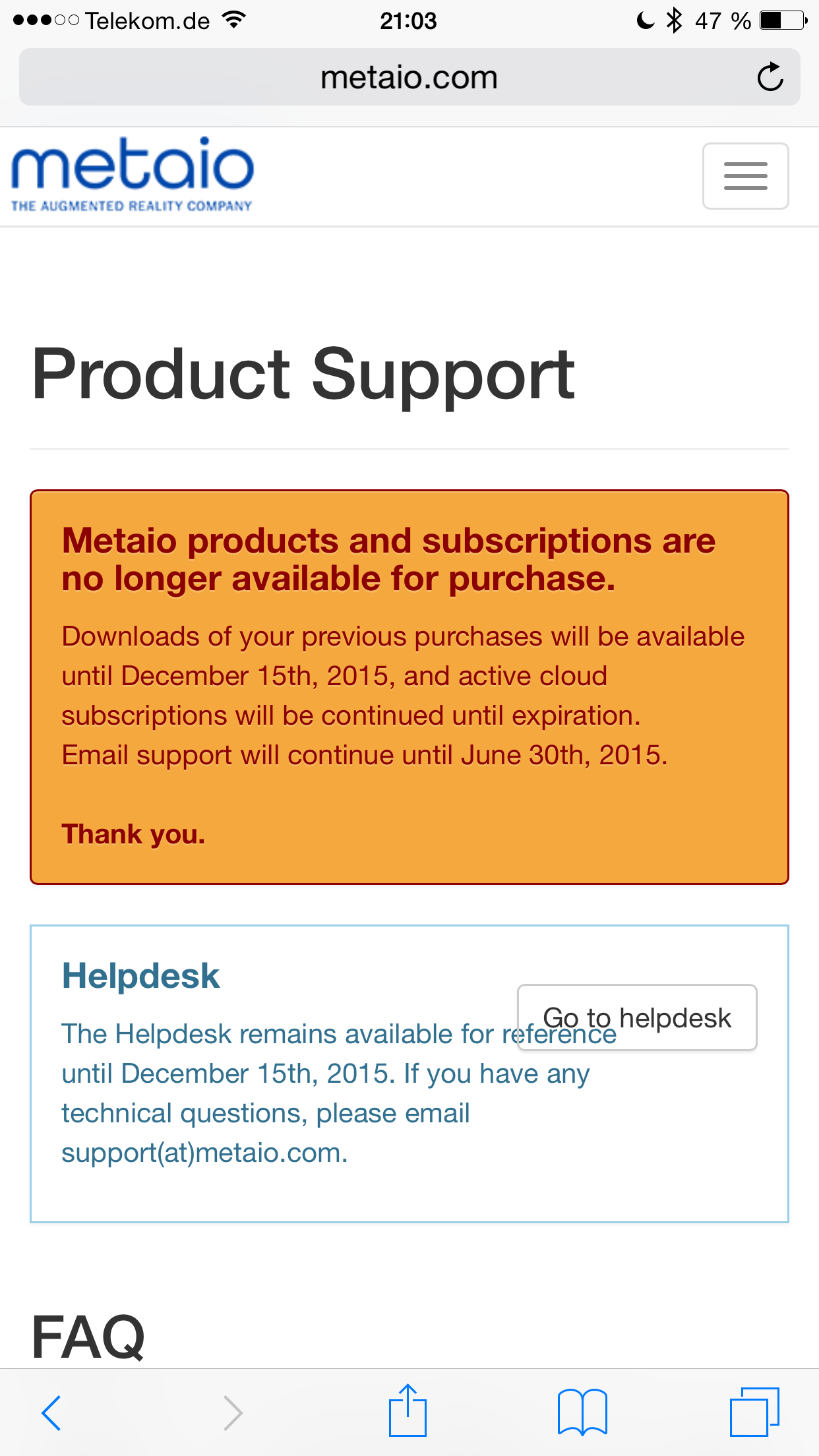Click the Go to helpdesk button
The image size is (819, 1456).
(x=637, y=1017)
